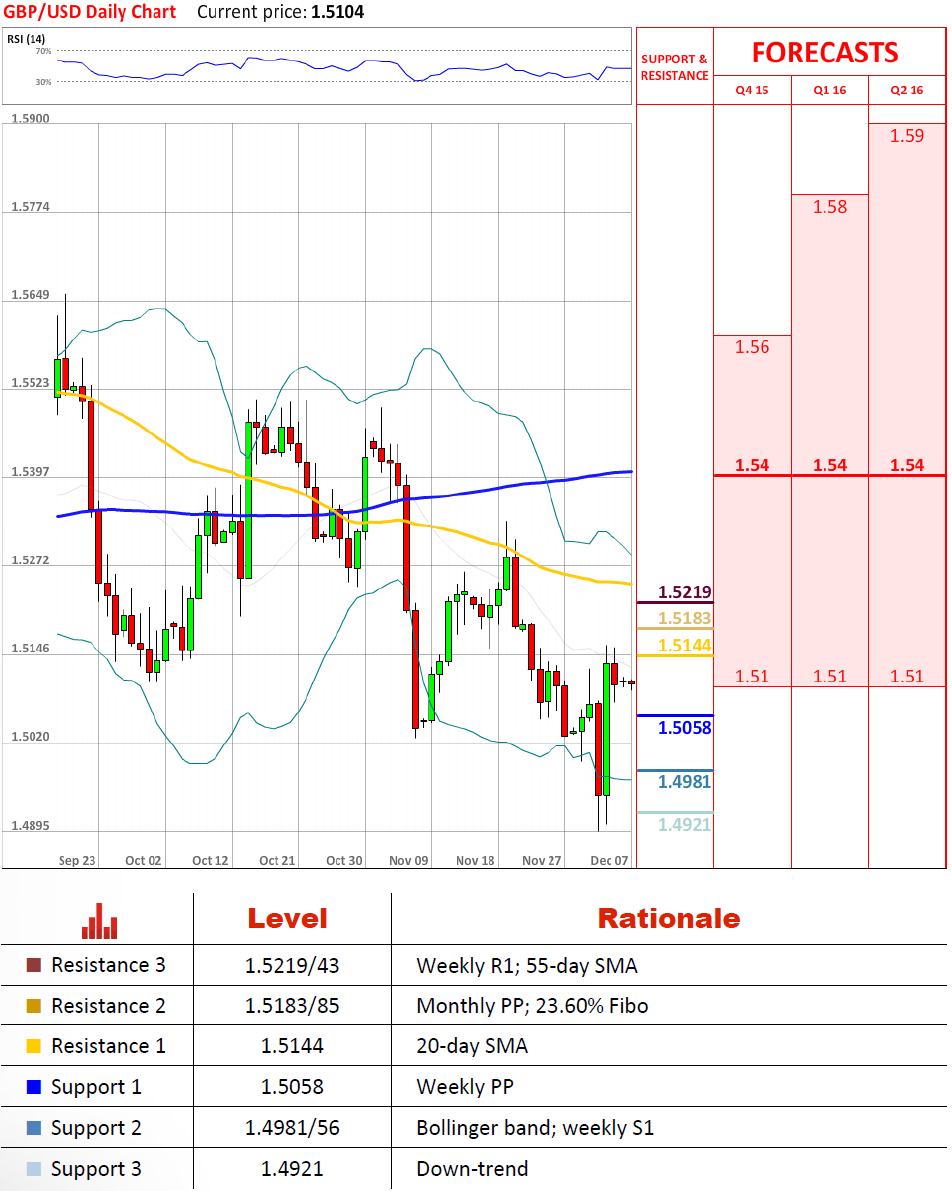Click the 1.5219/43 level cell
The width and height of the screenshot is (952, 1191).
(292, 965)
